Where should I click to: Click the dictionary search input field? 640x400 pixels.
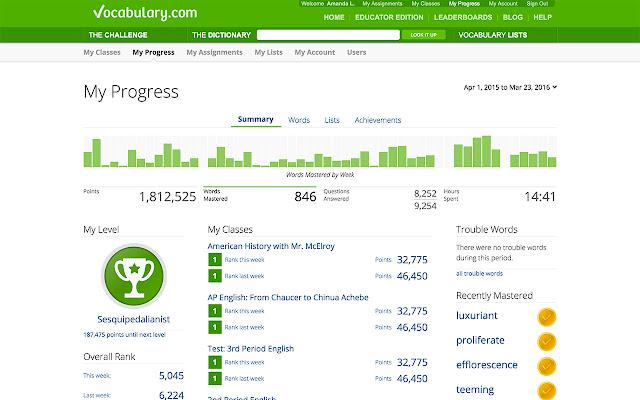click(328, 35)
